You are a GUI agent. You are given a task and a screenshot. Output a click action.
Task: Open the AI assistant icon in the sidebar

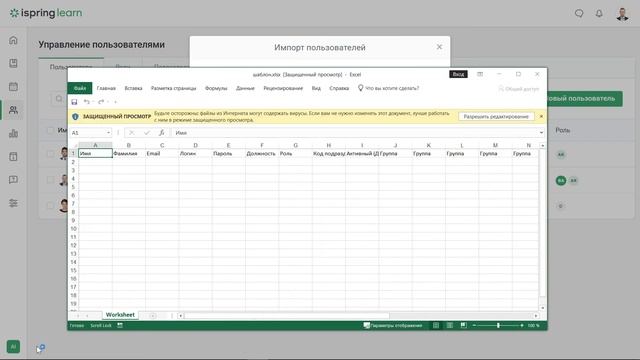[x=13, y=347]
